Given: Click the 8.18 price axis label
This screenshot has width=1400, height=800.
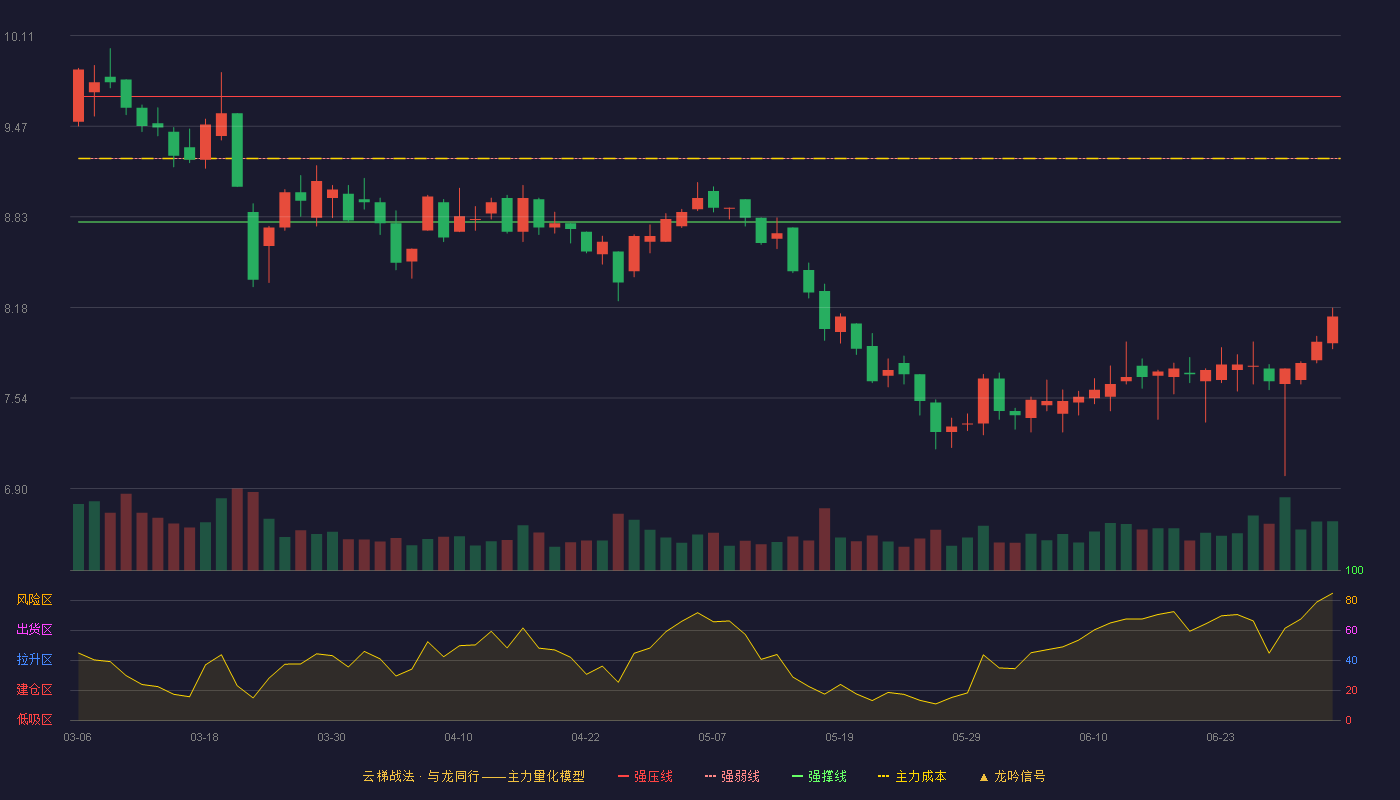Looking at the screenshot, I should coord(18,309).
